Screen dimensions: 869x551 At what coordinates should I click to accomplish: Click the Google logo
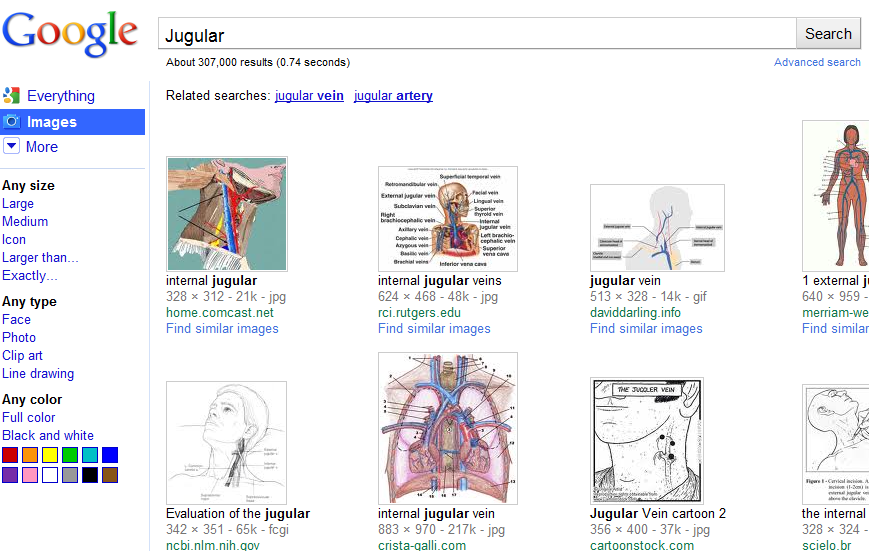coord(70,34)
